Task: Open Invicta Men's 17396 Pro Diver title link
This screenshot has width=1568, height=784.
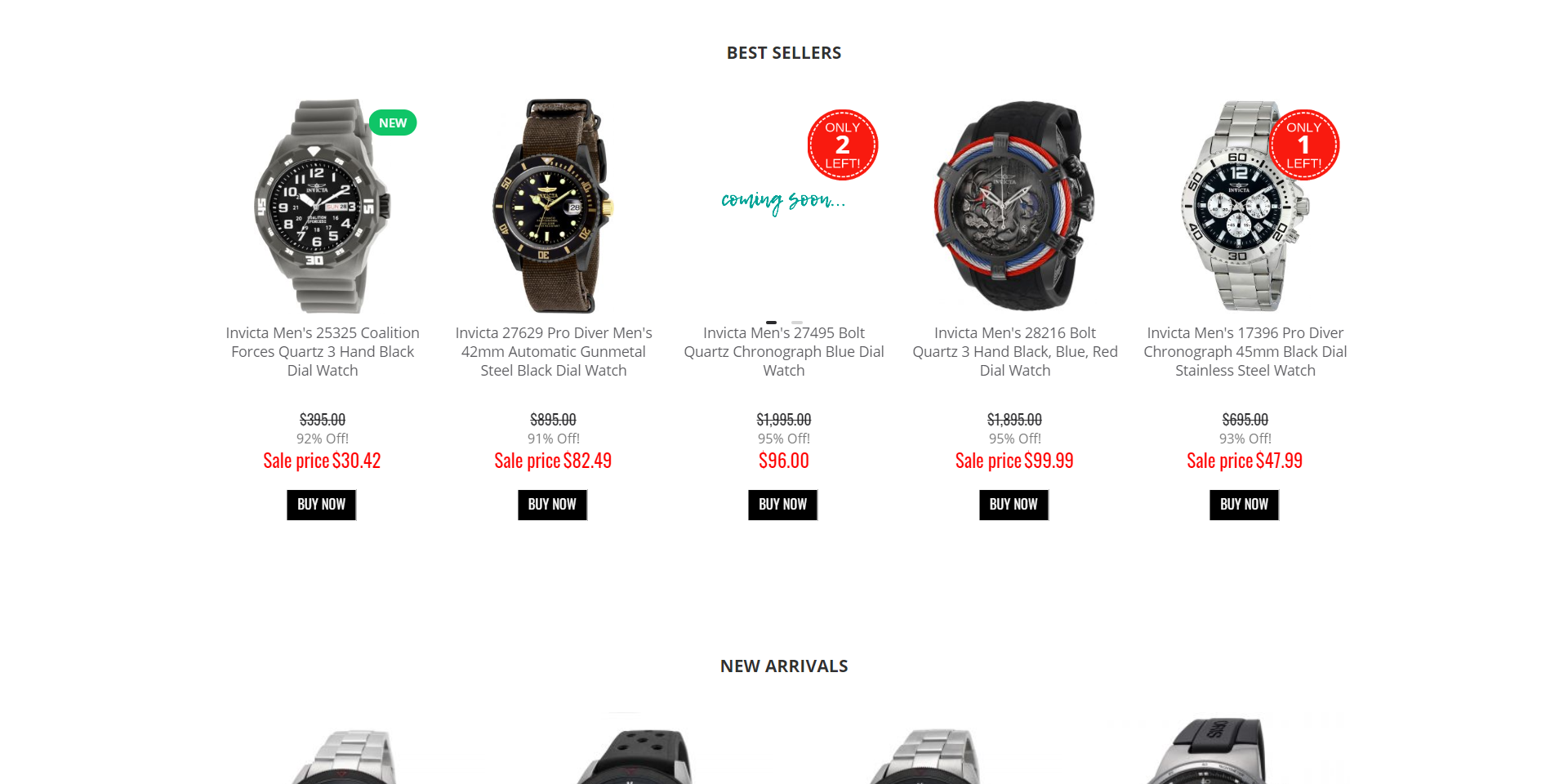Action: [x=1245, y=352]
